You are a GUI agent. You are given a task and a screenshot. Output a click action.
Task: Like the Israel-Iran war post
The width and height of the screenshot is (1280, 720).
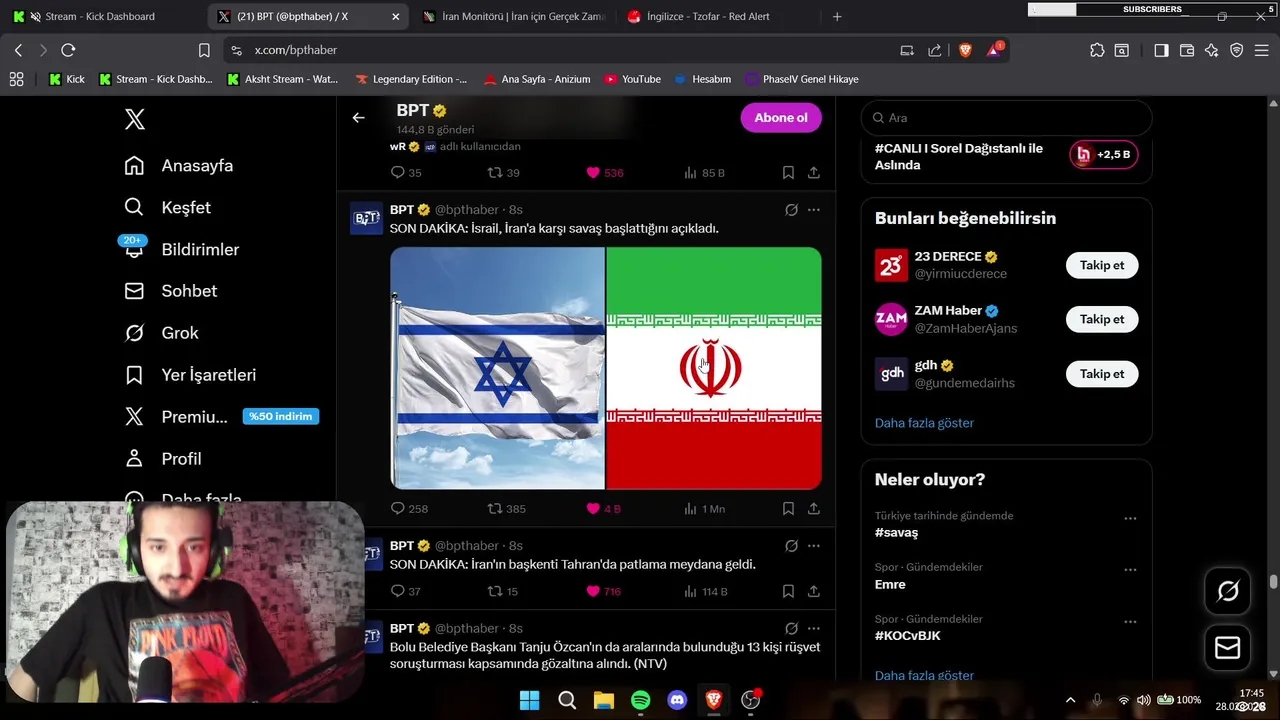(x=603, y=509)
